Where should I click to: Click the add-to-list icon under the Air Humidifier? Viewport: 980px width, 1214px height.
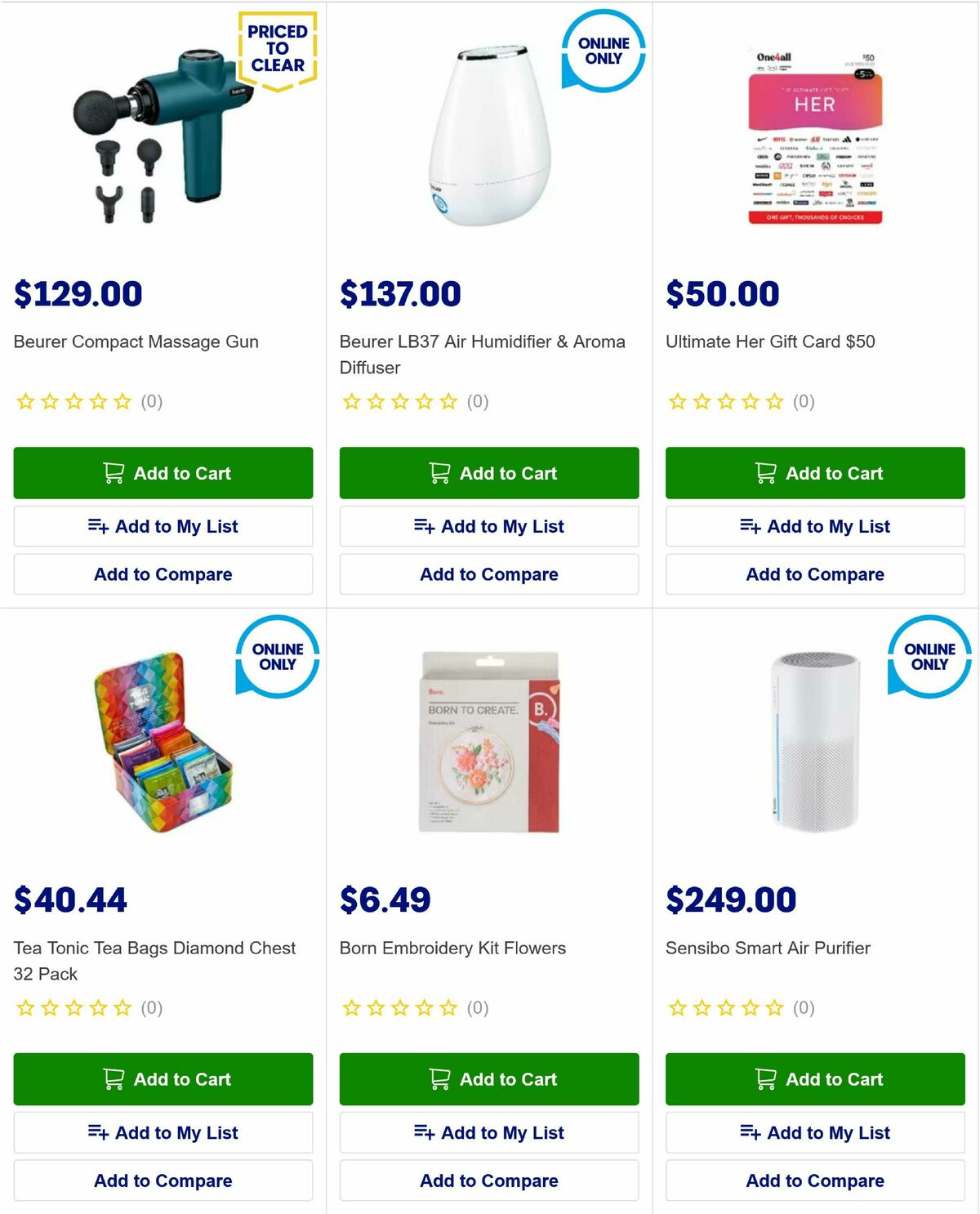coord(424,526)
